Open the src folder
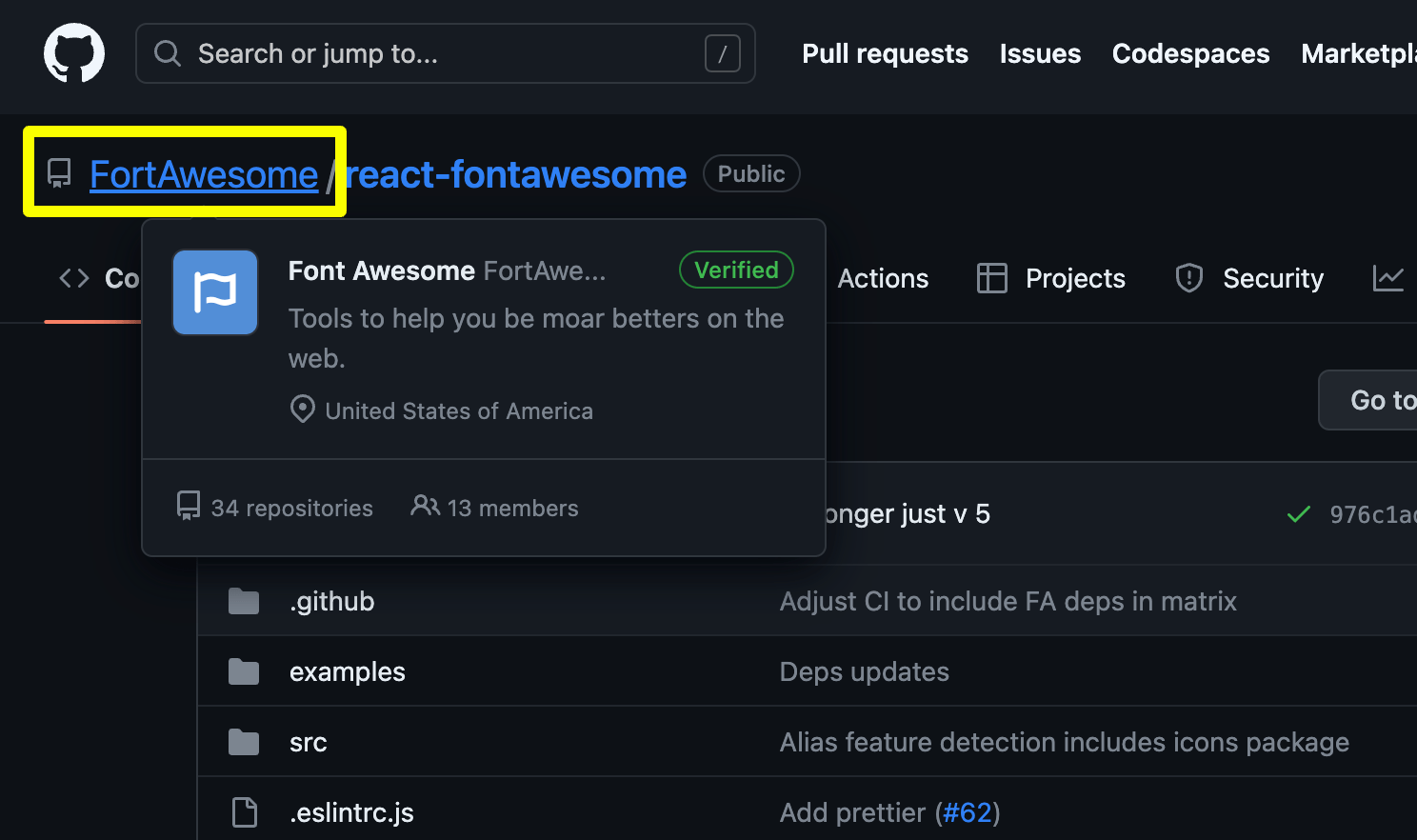Screen dimensions: 1417x840 pyautogui.click(x=309, y=742)
